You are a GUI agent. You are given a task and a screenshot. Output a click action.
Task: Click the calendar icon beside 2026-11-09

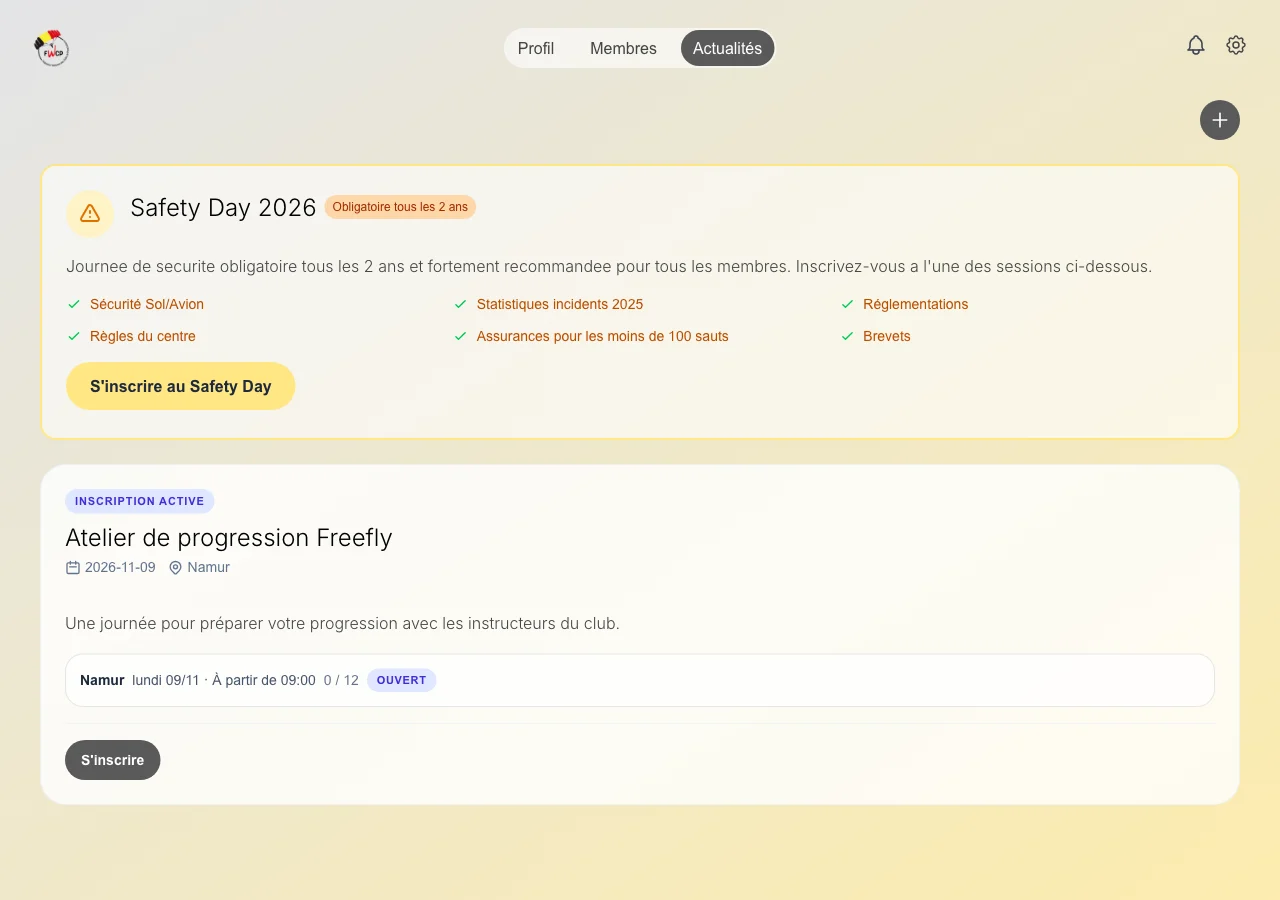(73, 568)
